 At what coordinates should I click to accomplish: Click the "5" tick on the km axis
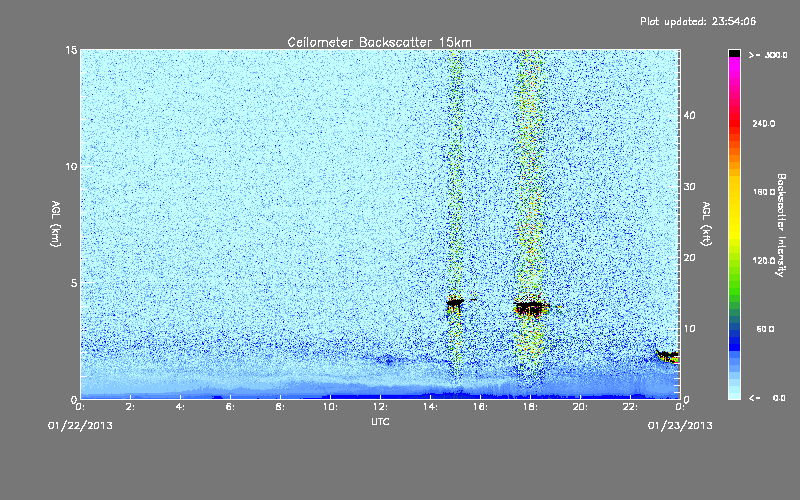(x=74, y=283)
